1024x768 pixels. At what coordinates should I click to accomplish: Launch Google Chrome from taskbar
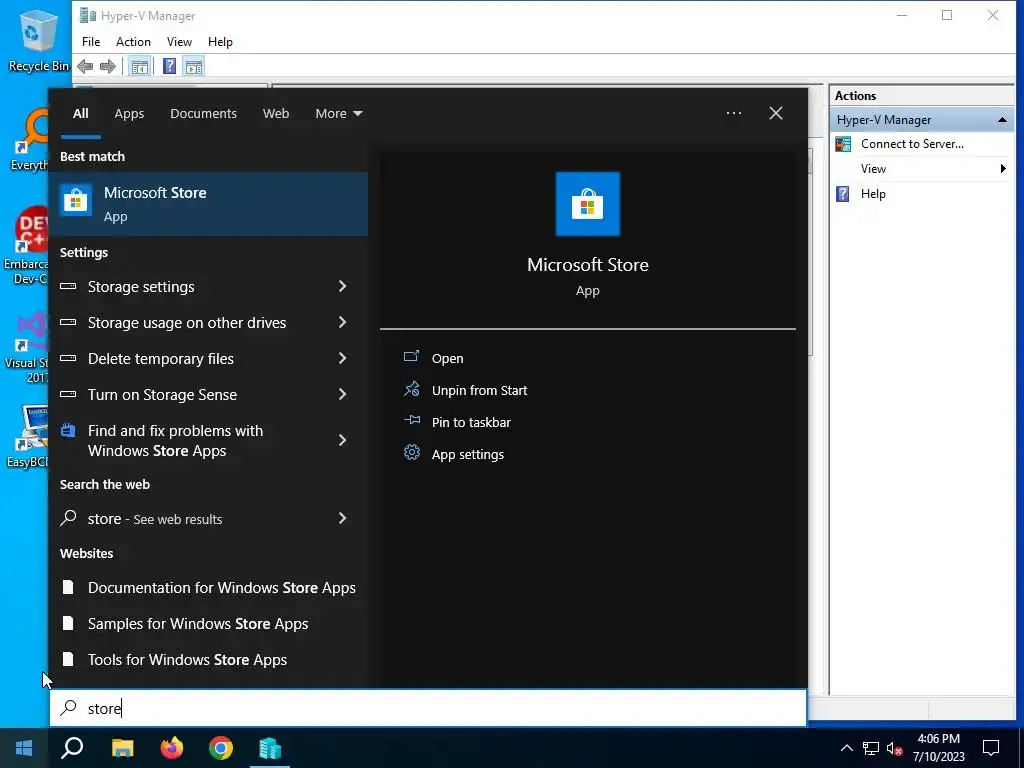pyautogui.click(x=221, y=748)
